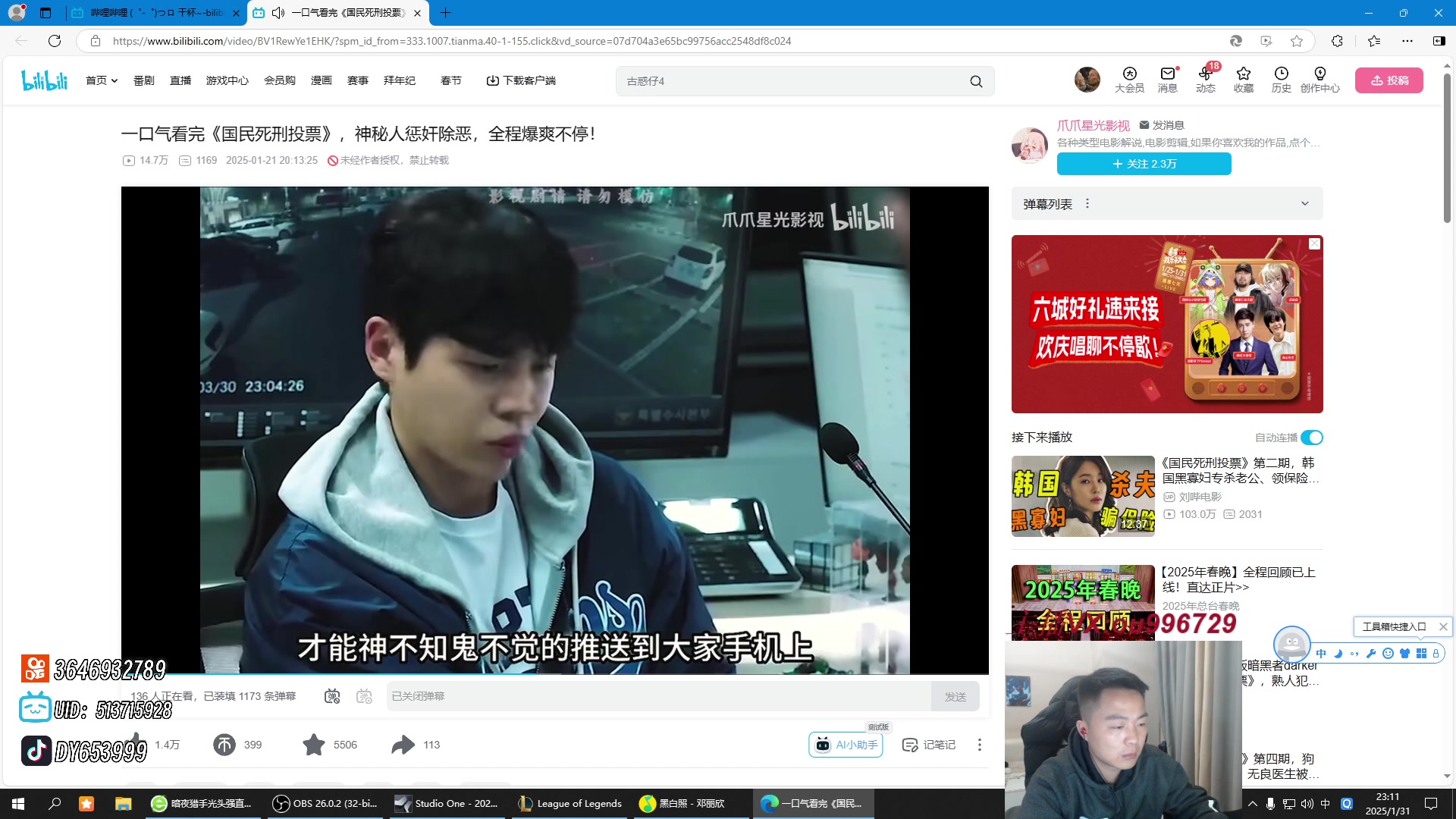Click the 下载客户端 link

click(x=521, y=80)
